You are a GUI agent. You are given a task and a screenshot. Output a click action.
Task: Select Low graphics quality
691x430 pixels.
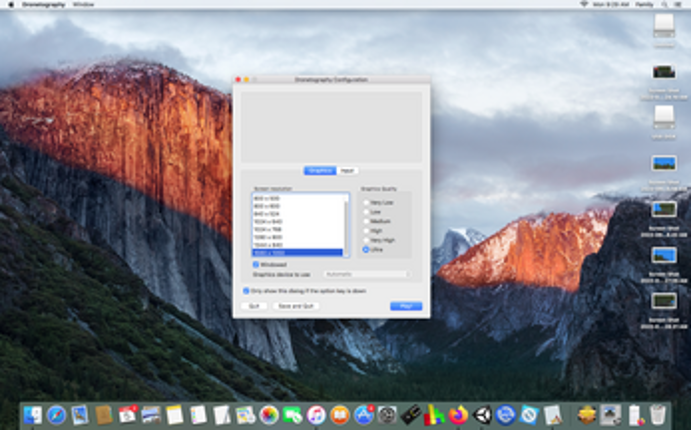click(366, 212)
